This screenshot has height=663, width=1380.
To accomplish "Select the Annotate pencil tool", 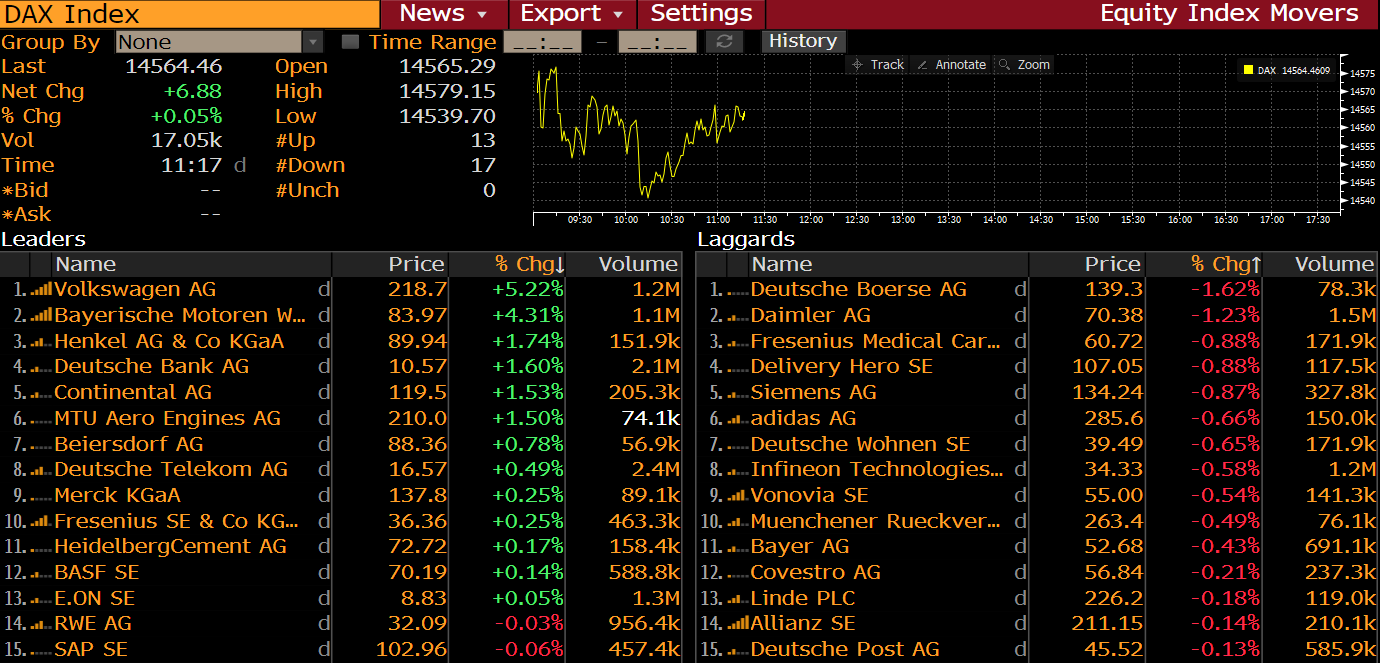I will [951, 65].
